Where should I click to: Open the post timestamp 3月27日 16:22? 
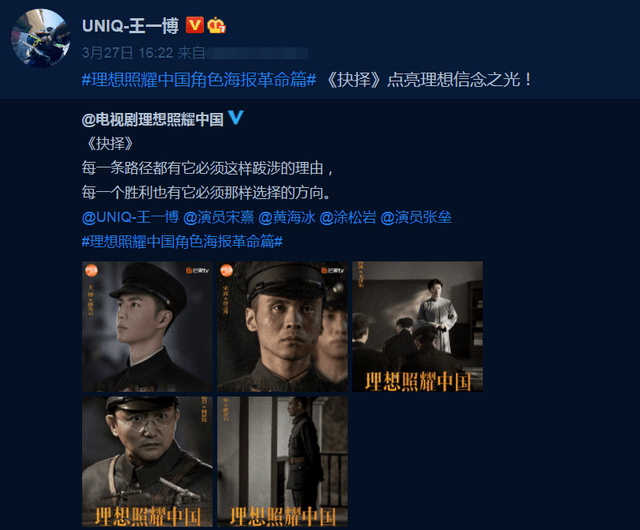tap(128, 53)
